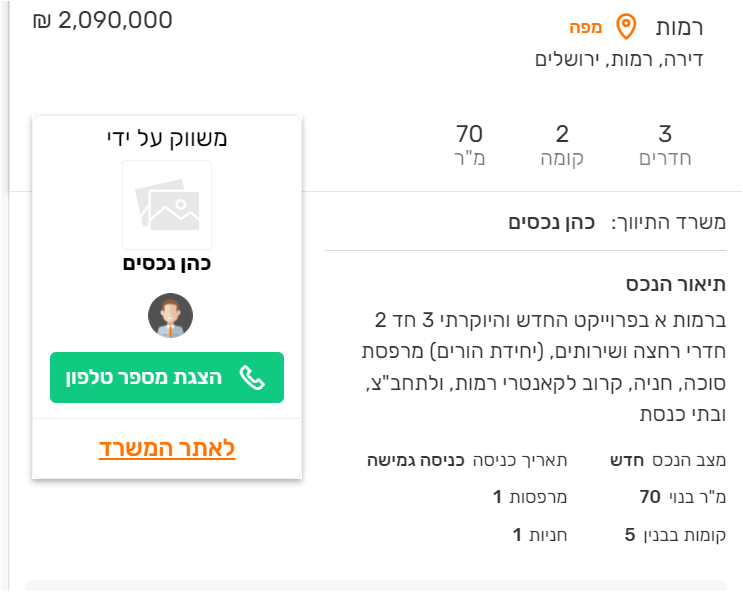
Task: Open the מפה map link
Action: point(585,27)
